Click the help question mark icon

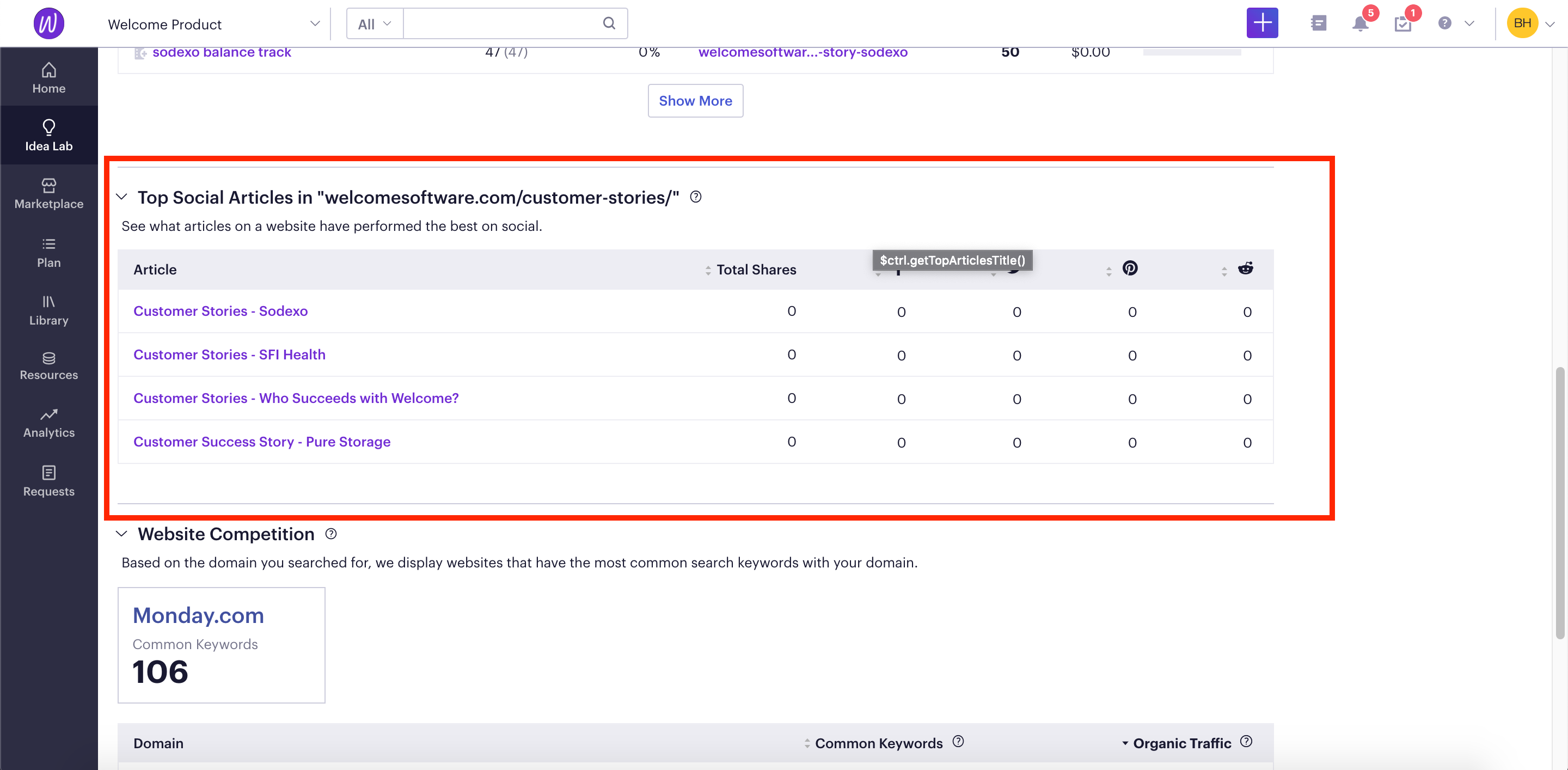point(1444,23)
